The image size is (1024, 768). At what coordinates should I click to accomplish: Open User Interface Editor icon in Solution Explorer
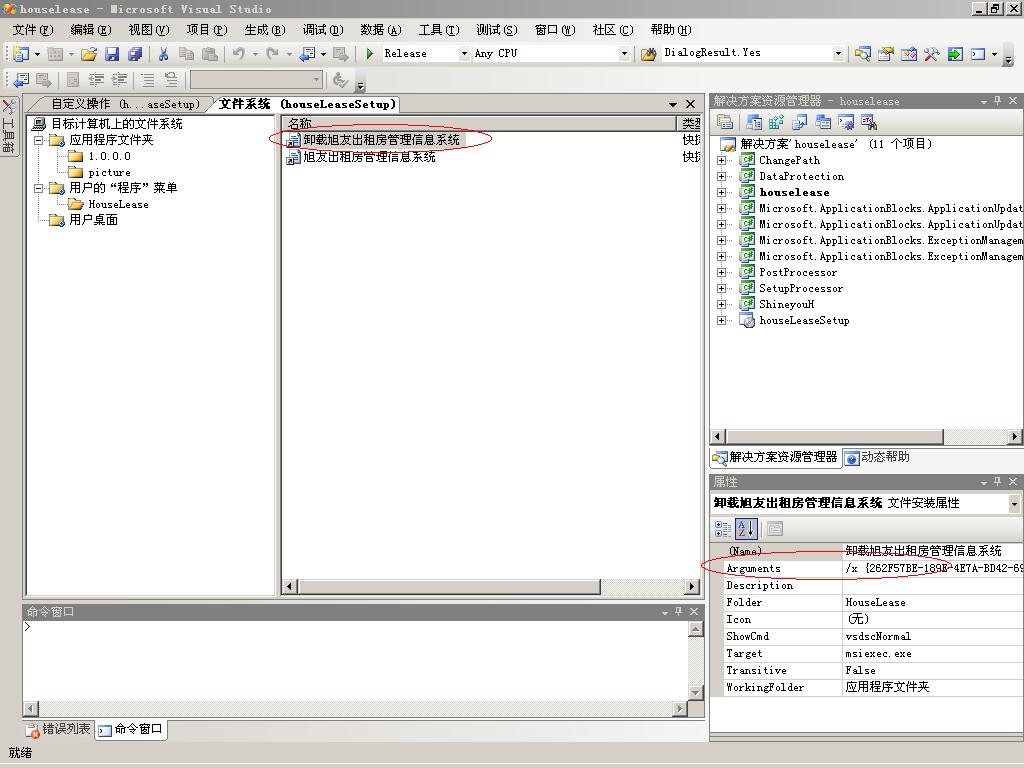pos(823,121)
